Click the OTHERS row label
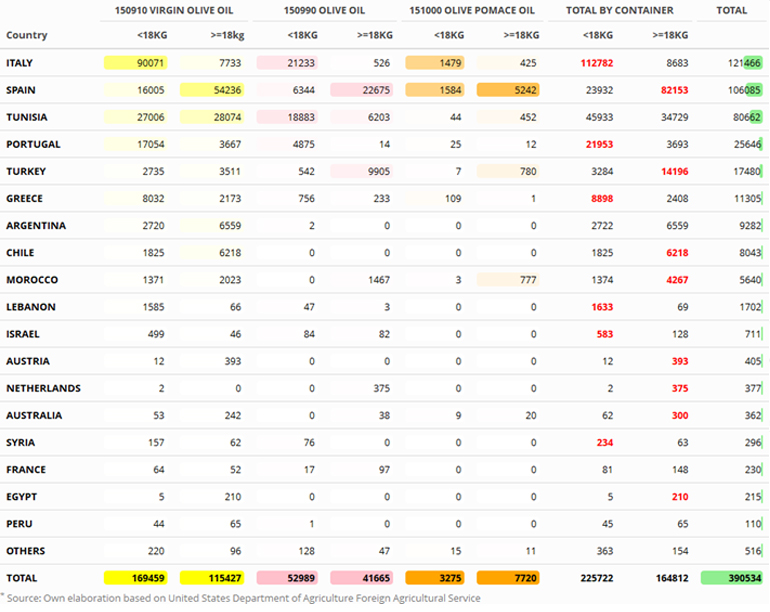 pyautogui.click(x=25, y=551)
